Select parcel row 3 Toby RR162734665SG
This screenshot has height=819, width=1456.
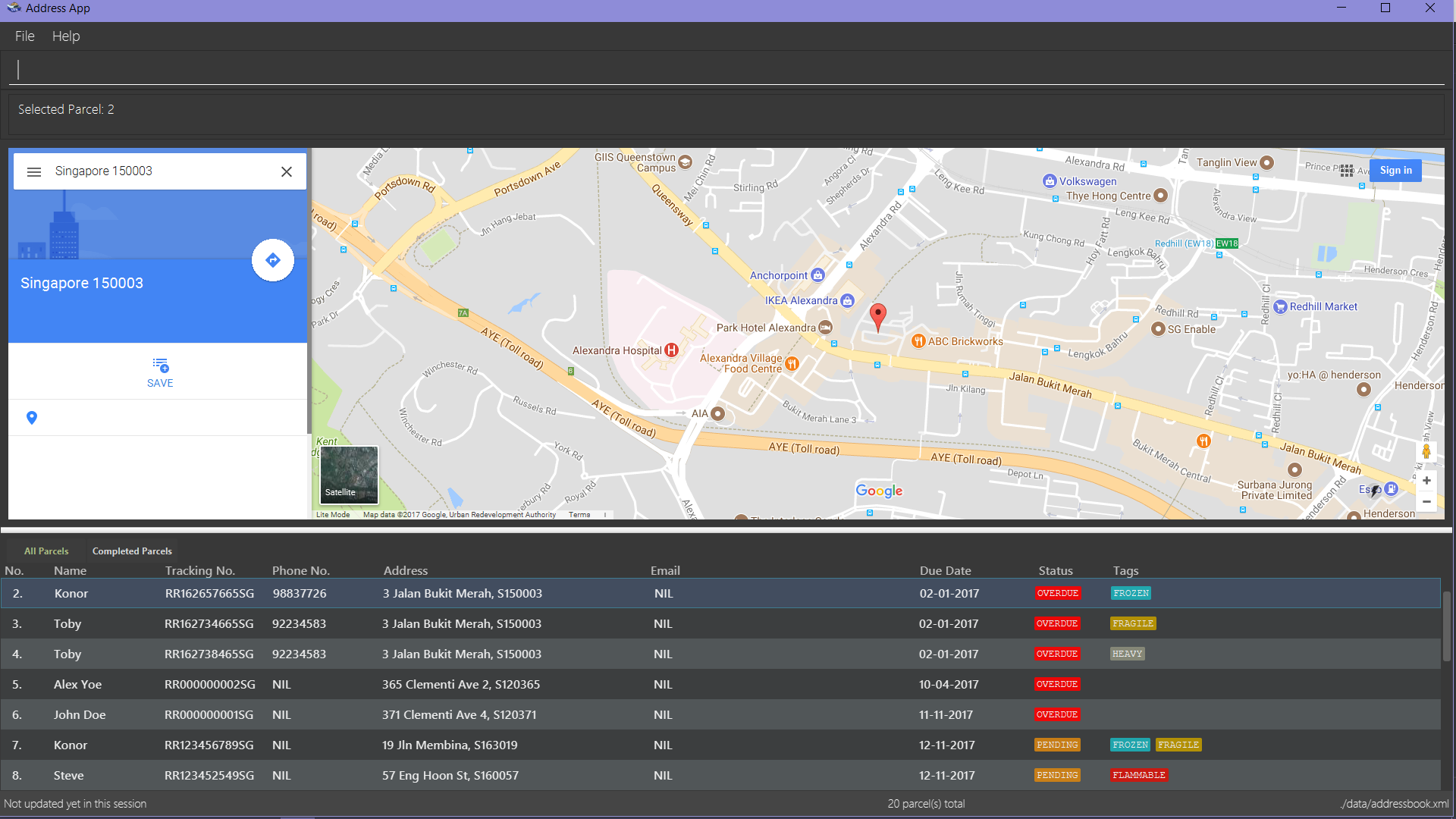[720, 624]
